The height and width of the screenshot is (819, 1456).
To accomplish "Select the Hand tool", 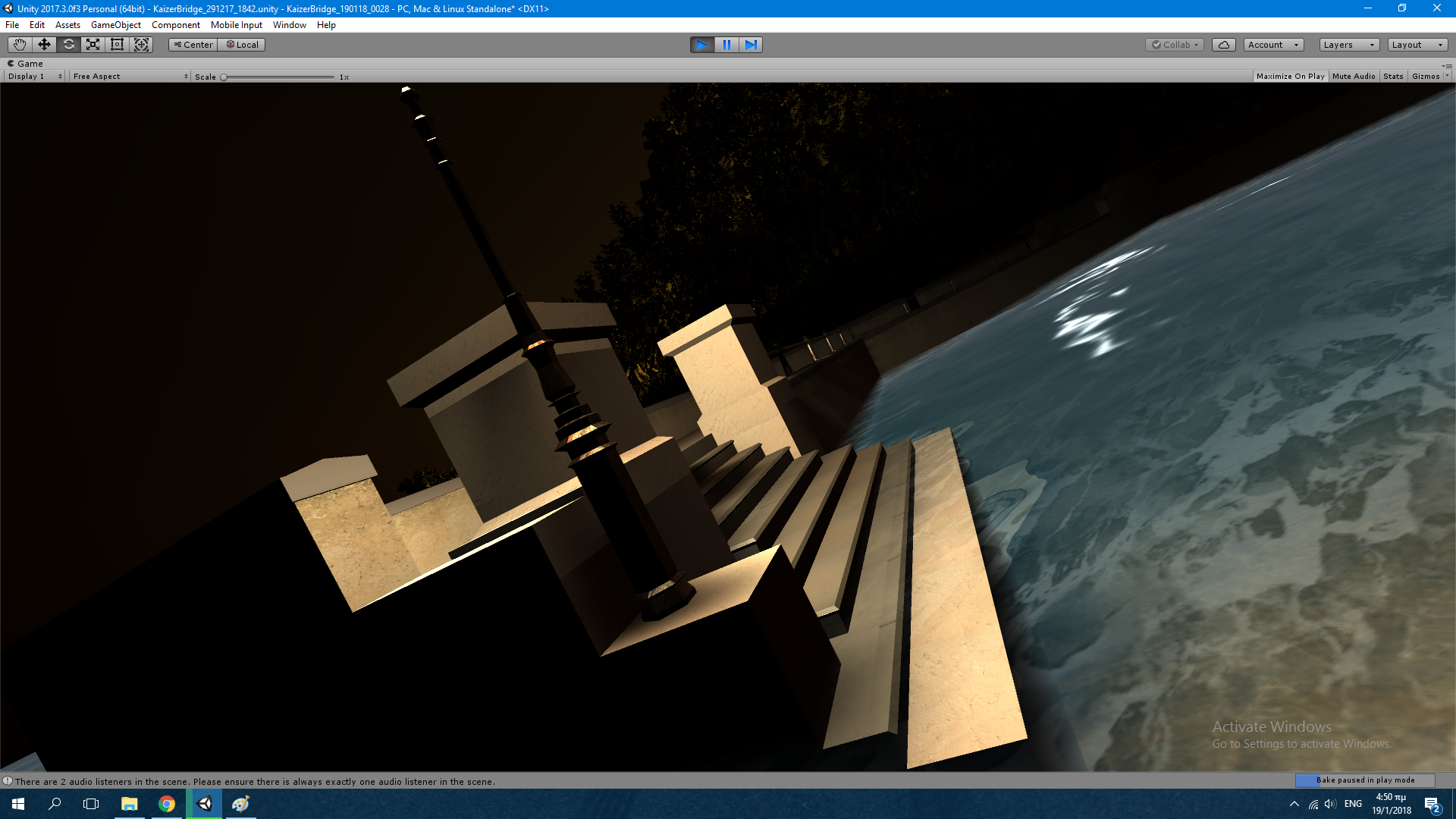I will click(20, 45).
